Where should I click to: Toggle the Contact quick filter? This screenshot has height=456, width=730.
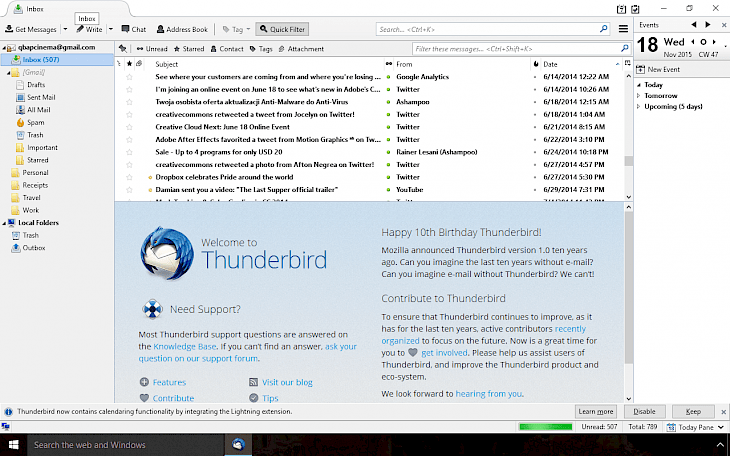coord(227,48)
